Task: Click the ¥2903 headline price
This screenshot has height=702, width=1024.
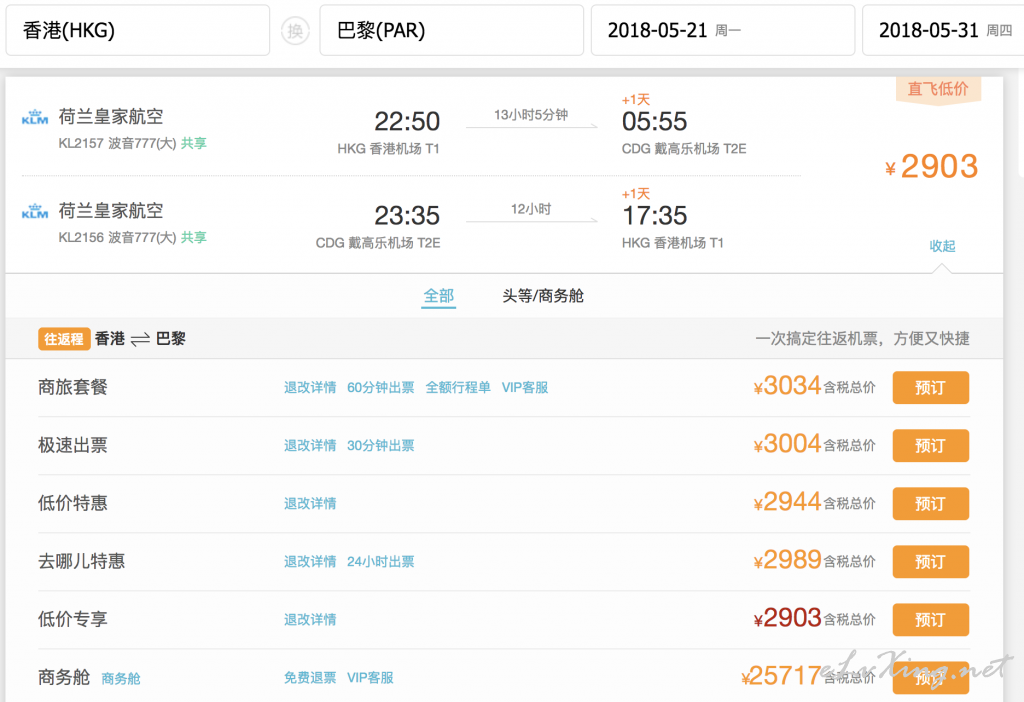Action: [932, 167]
